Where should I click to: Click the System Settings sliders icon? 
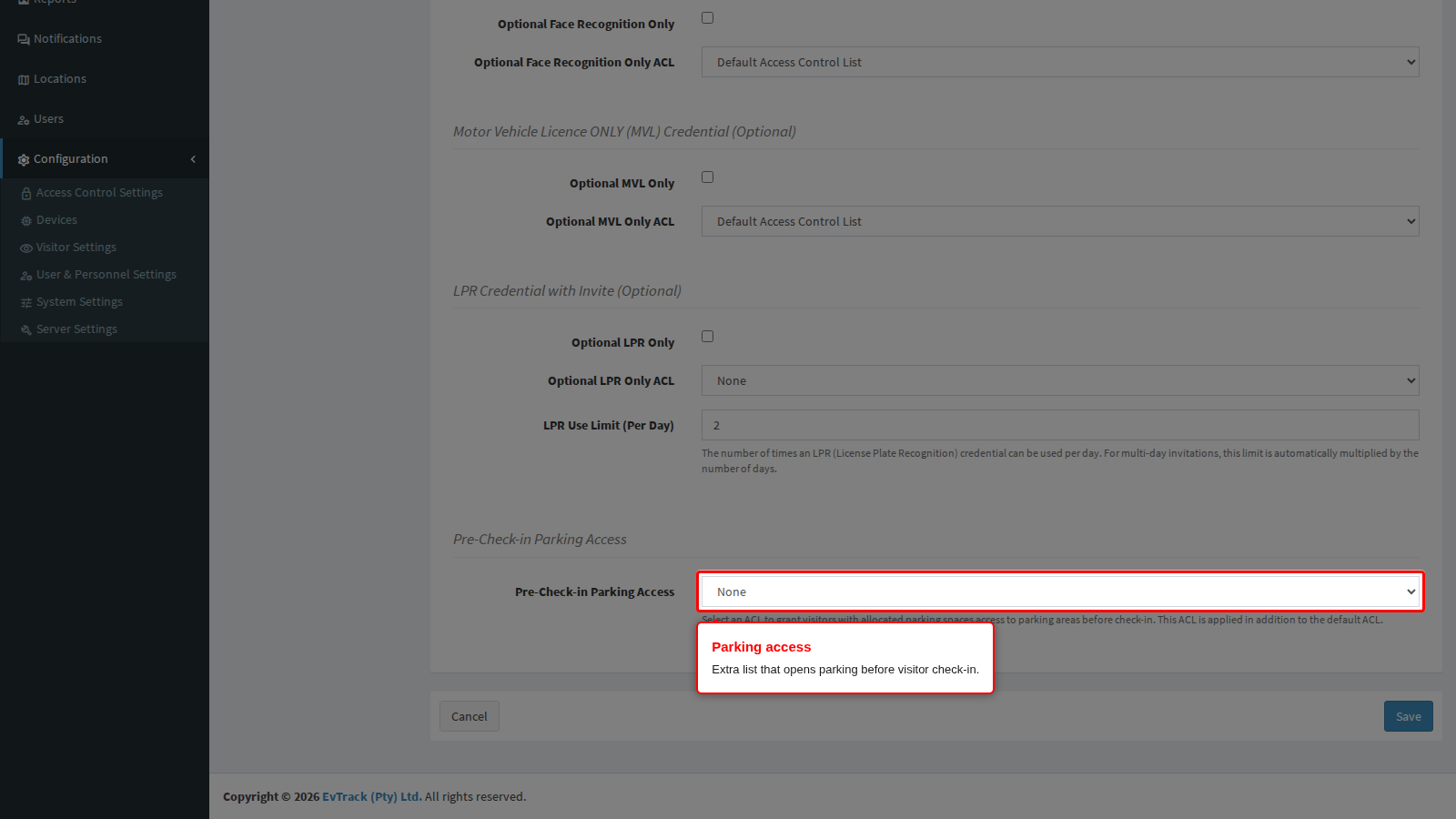(x=26, y=302)
